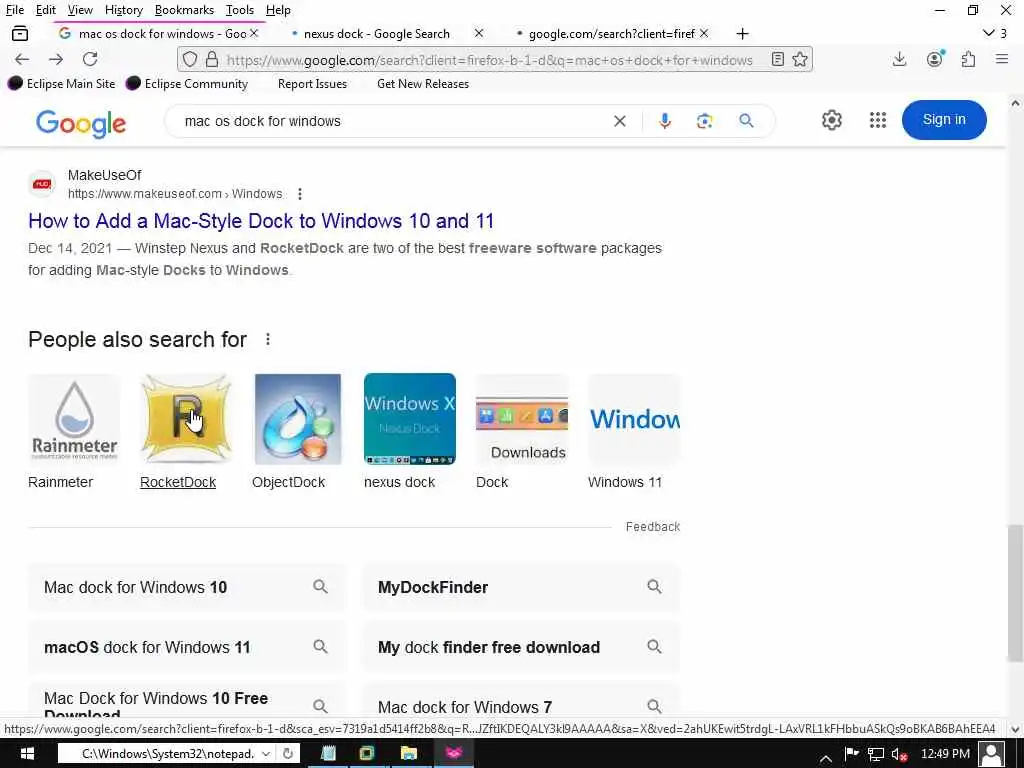Viewport: 1024px width, 768px height.
Task: Open the more options dots beside MakeUseOf URL
Action: [300, 194]
